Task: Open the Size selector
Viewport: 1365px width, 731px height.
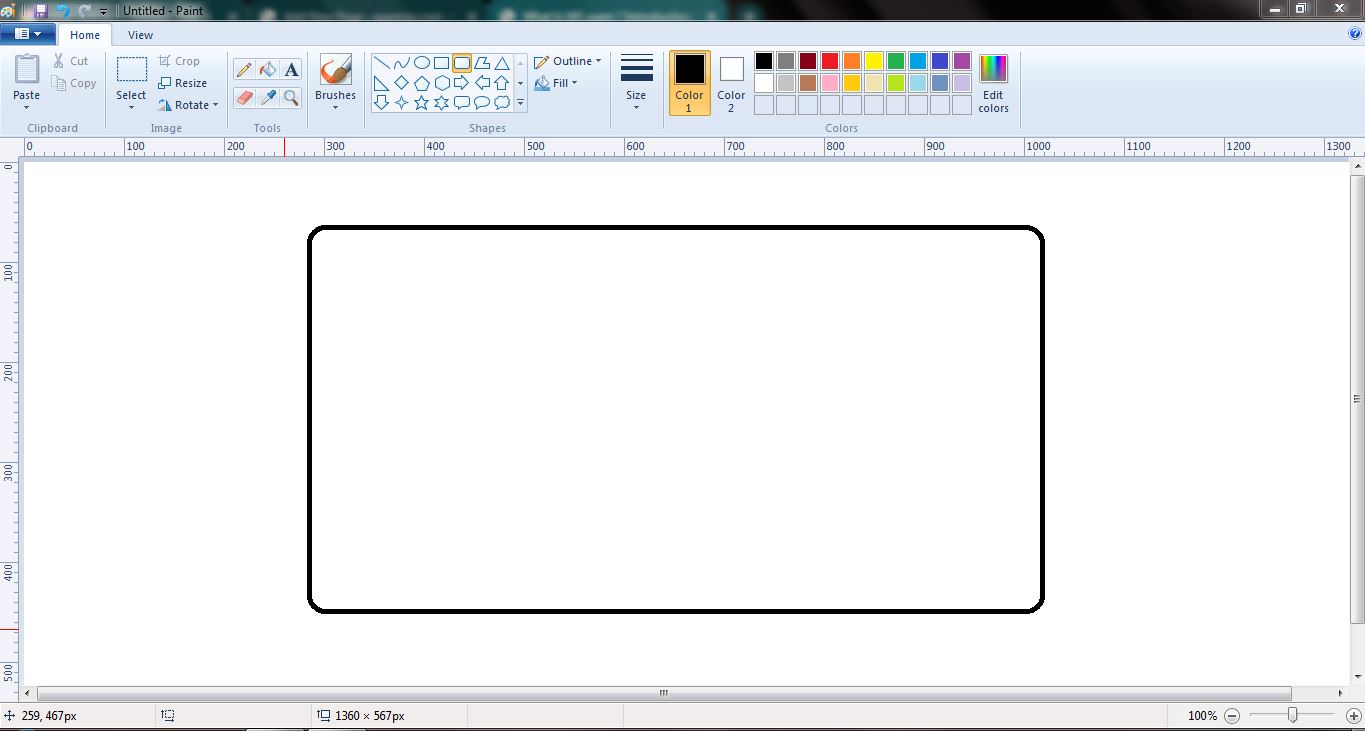Action: tap(636, 82)
